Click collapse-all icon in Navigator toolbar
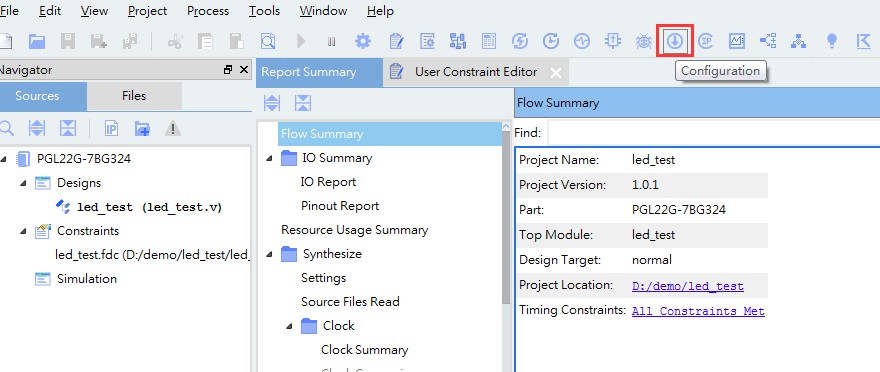The image size is (880, 372). (x=68, y=128)
